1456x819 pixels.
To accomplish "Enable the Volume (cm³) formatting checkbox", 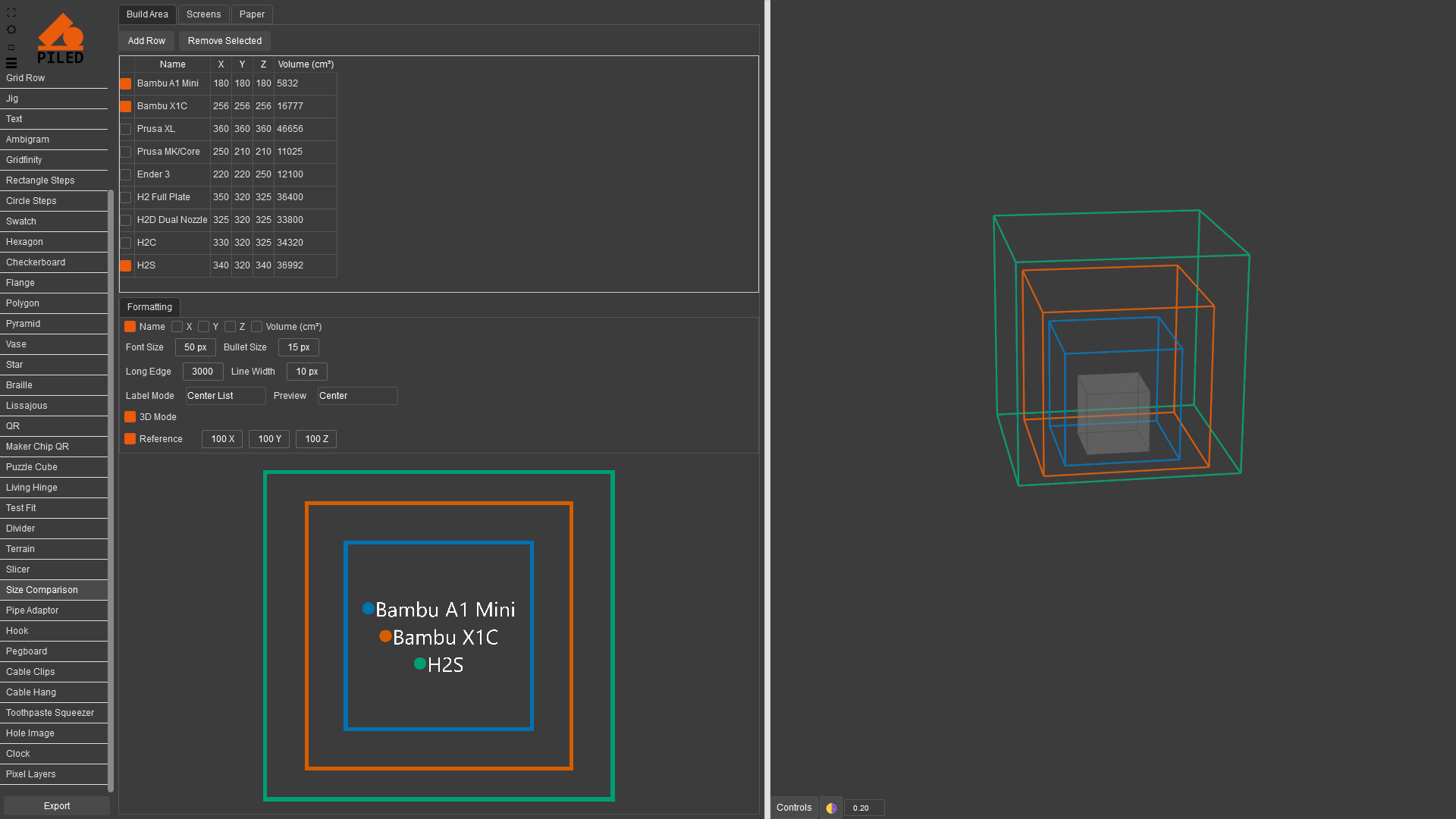I will (257, 327).
